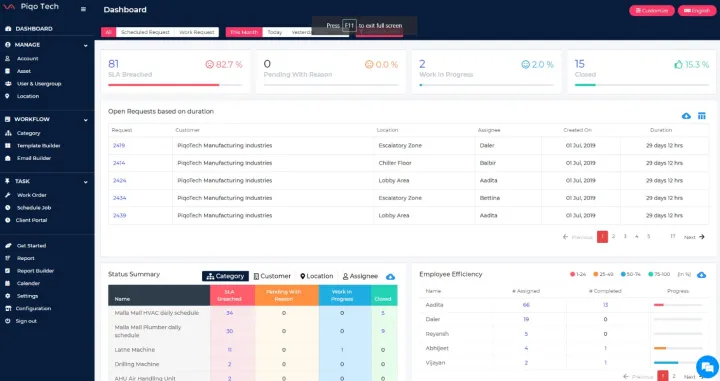The width and height of the screenshot is (720, 381).
Task: Collapse the TASK sidebar section
Action: click(x=85, y=182)
